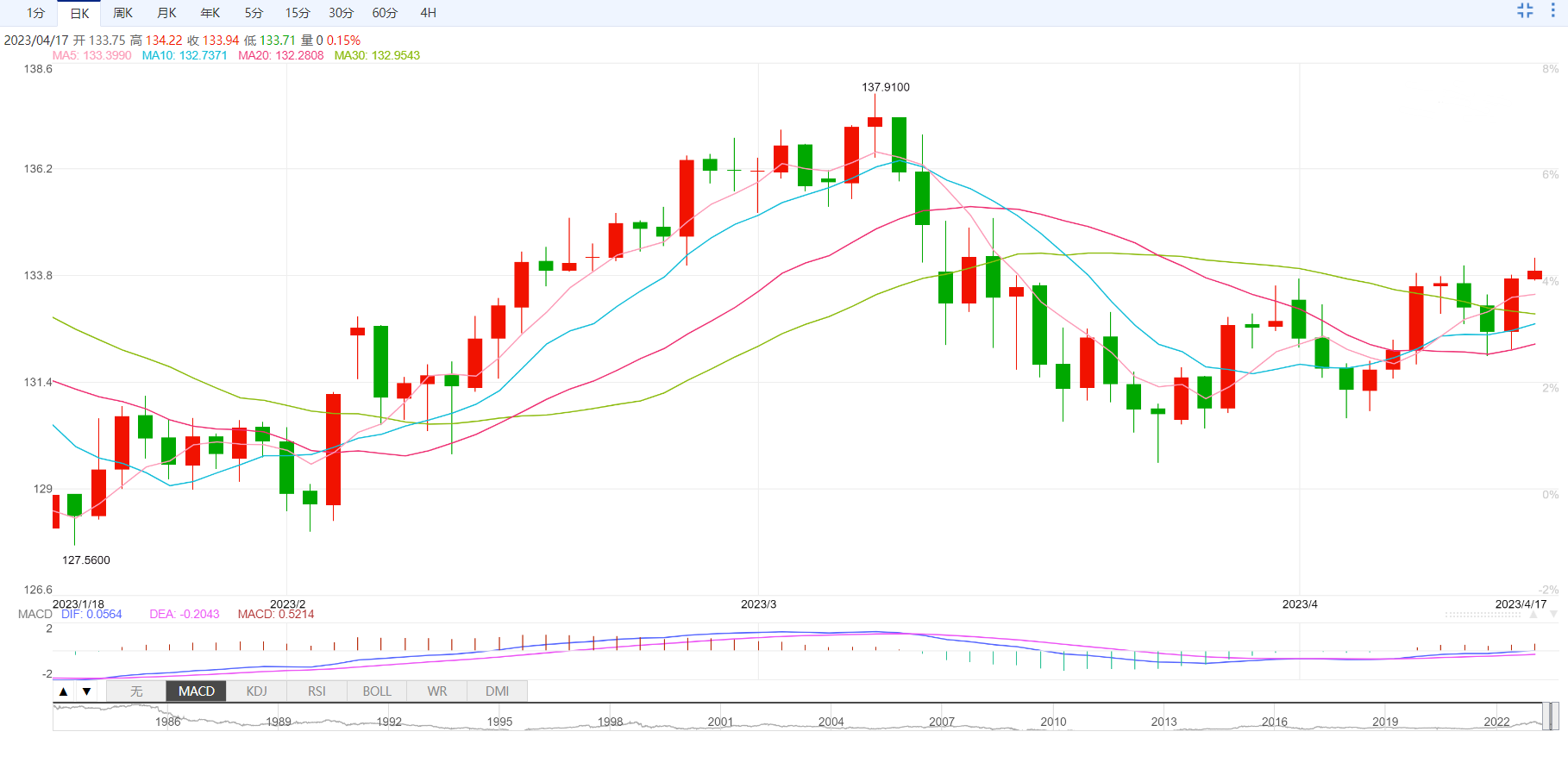1568x763 pixels.
Task: Select 无 to hide the indicator
Action: pos(136,691)
